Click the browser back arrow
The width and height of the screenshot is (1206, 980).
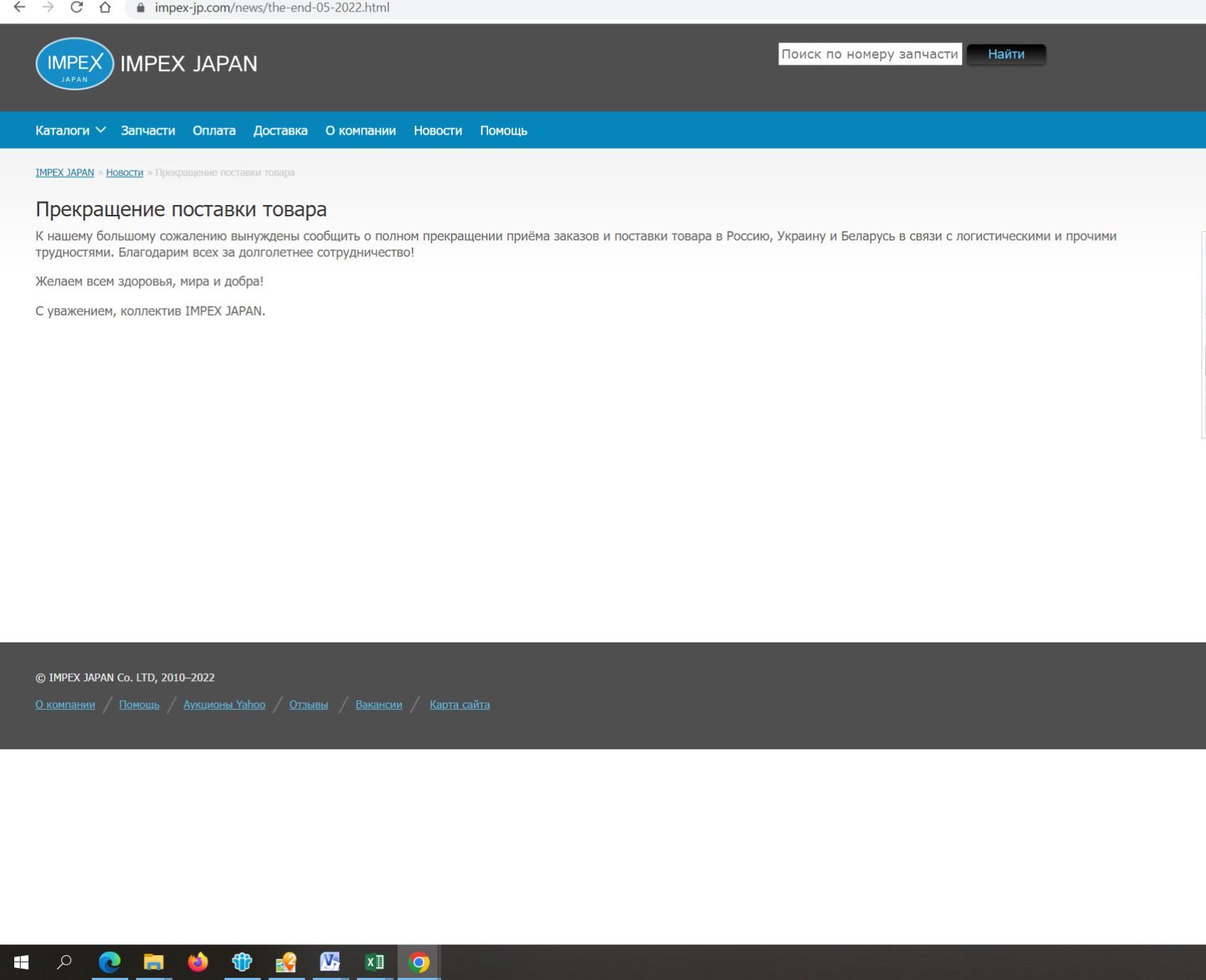point(19,7)
